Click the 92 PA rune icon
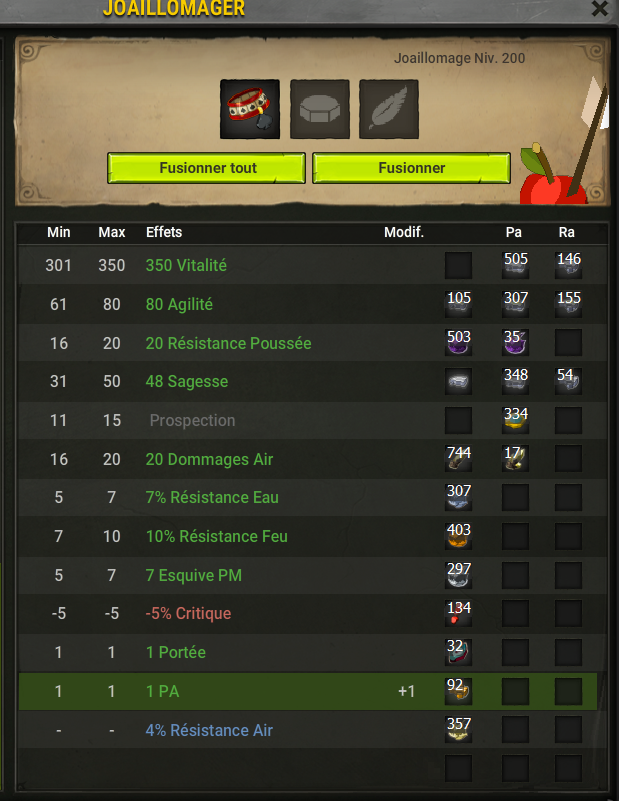The height and width of the screenshot is (801, 619). tap(459, 691)
